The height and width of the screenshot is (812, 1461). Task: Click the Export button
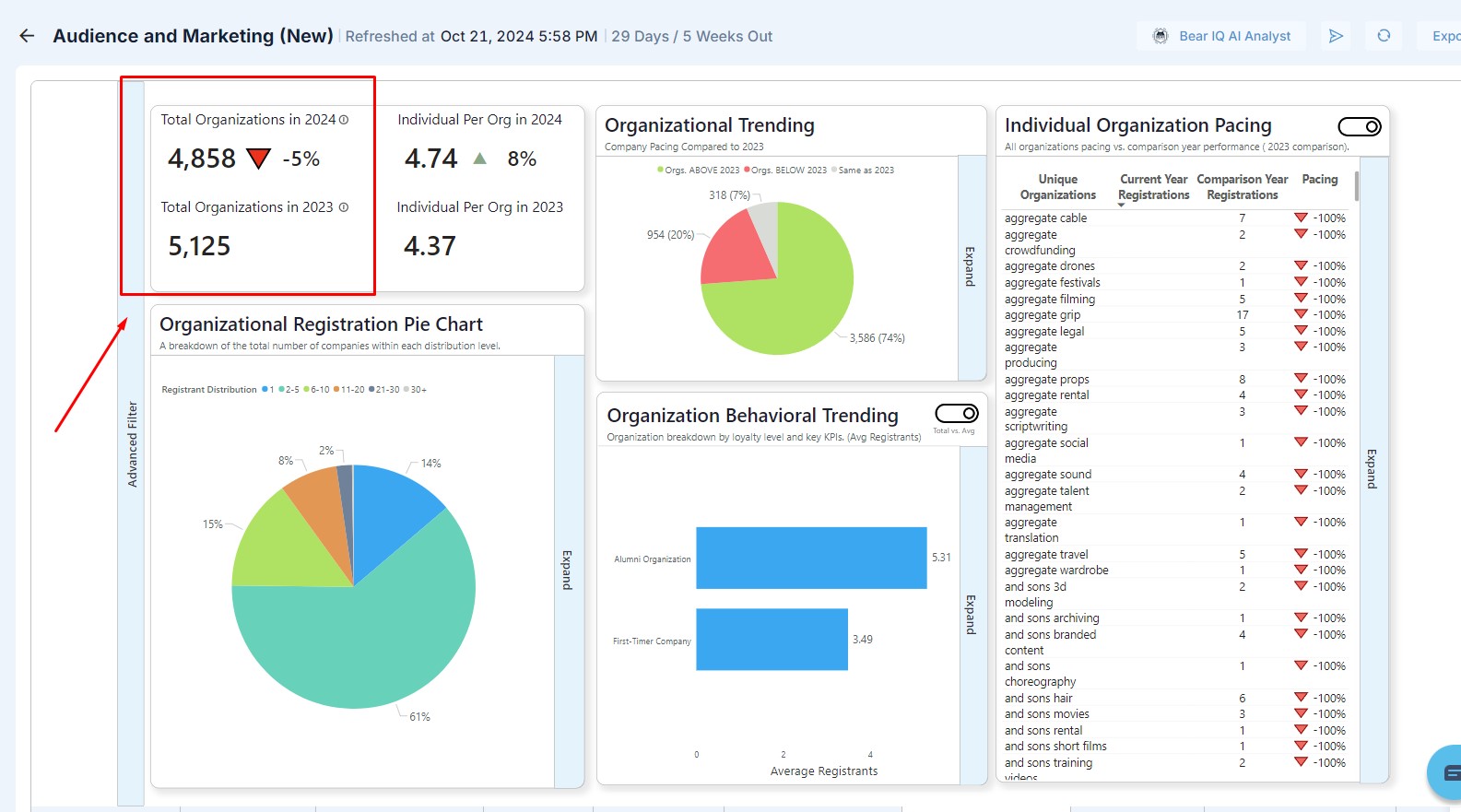pos(1444,36)
